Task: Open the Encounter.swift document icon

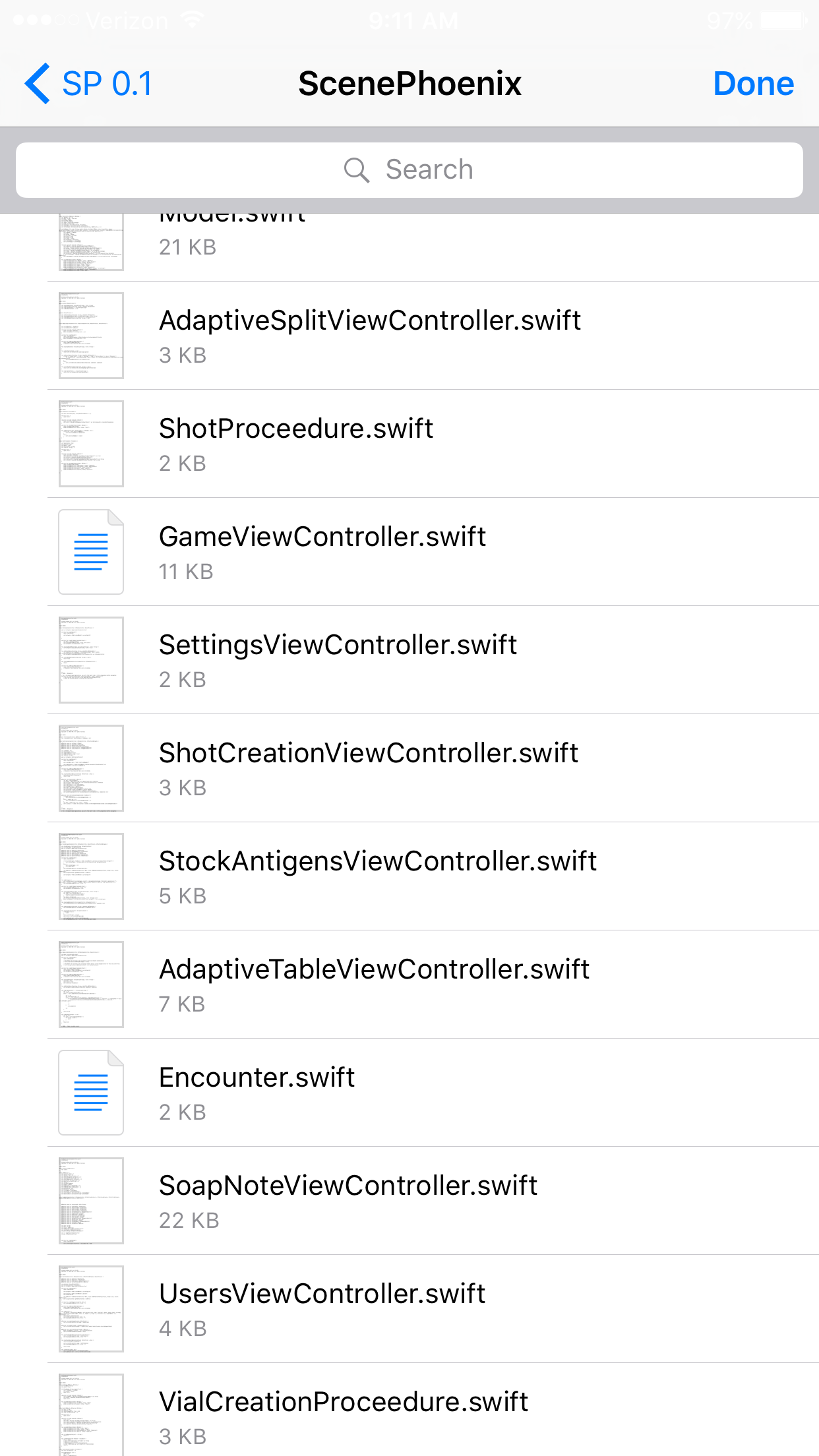Action: 91,1093
